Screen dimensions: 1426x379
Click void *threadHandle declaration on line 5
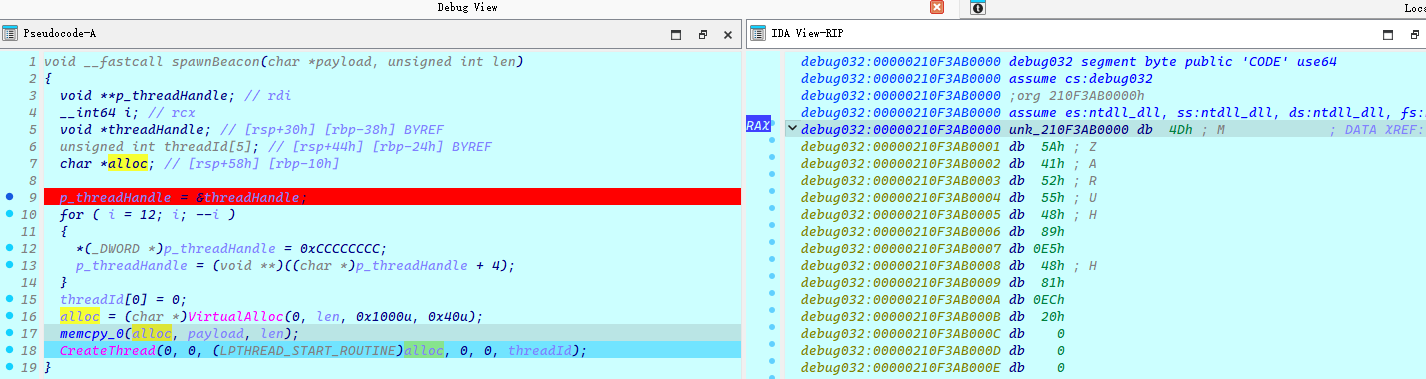coord(136,129)
